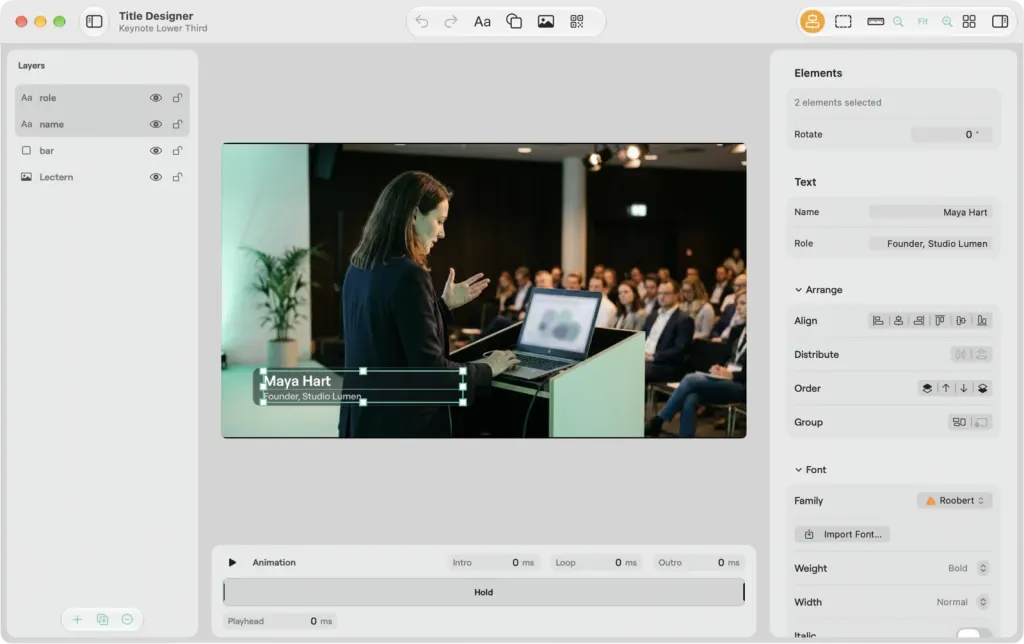
Task: Align selected elements to top edge
Action: [940, 321]
